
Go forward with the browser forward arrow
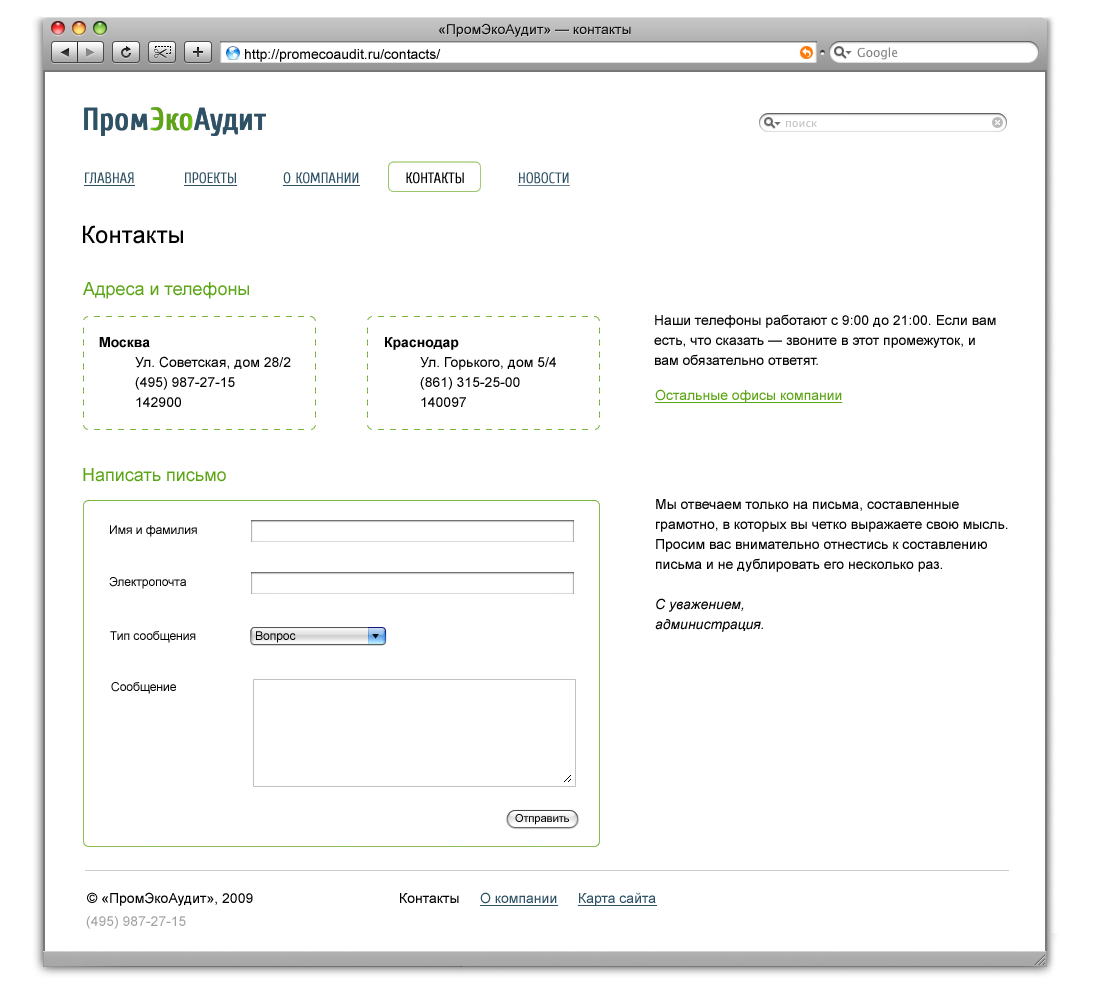click(91, 52)
